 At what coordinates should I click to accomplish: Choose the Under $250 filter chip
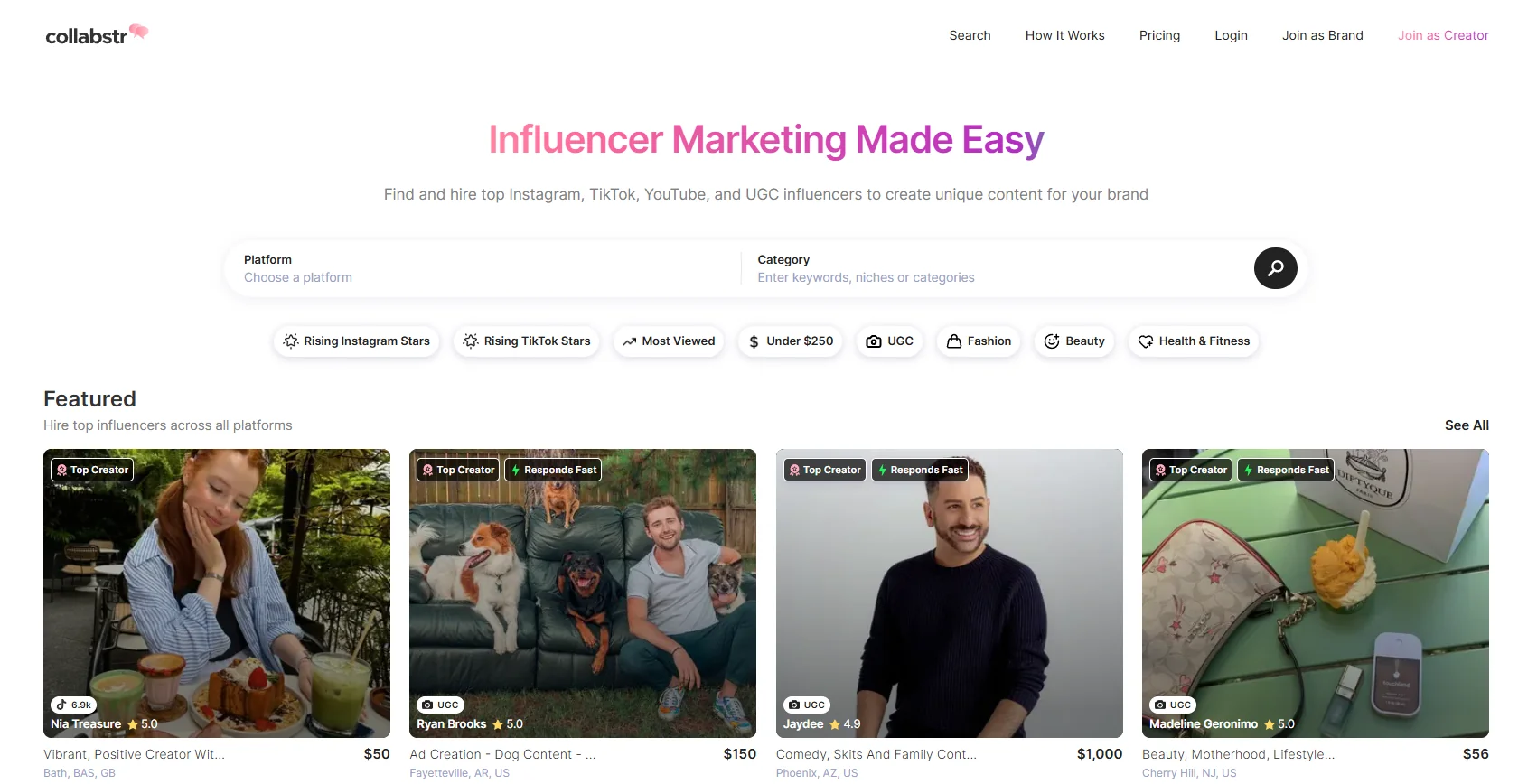point(791,341)
